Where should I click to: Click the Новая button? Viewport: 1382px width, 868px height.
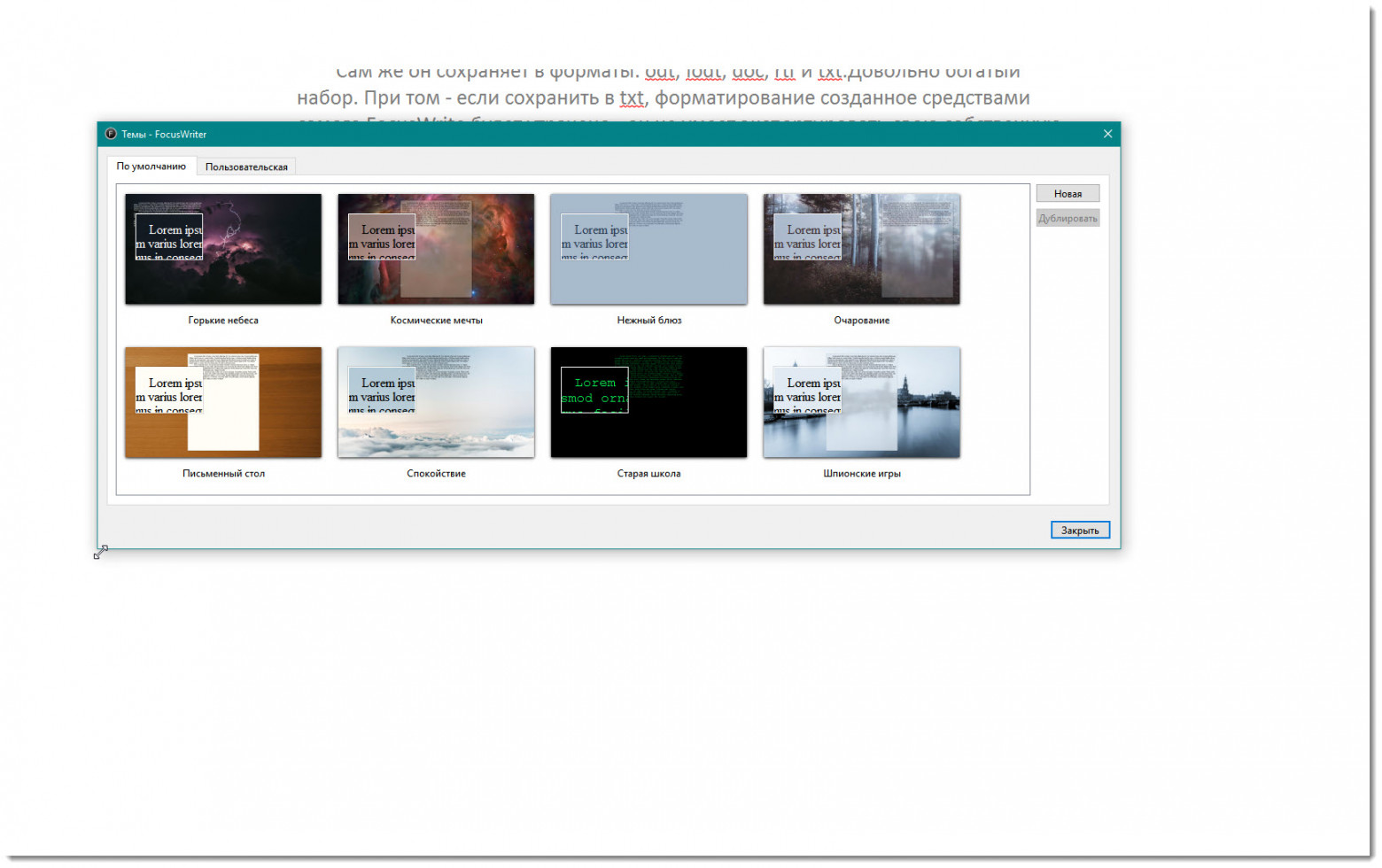[x=1068, y=193]
